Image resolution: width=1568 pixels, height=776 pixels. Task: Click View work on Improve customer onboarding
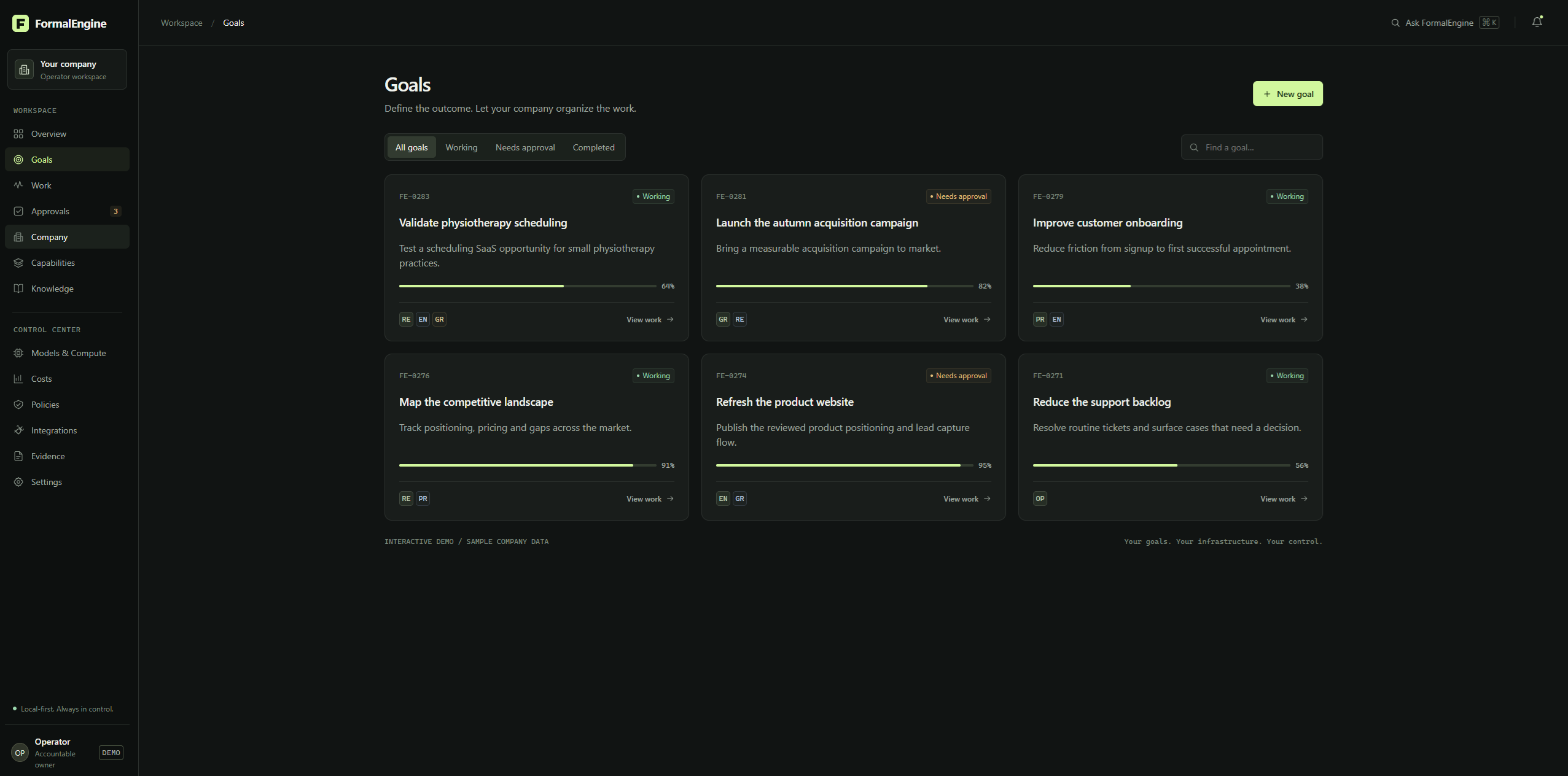[x=1284, y=320]
